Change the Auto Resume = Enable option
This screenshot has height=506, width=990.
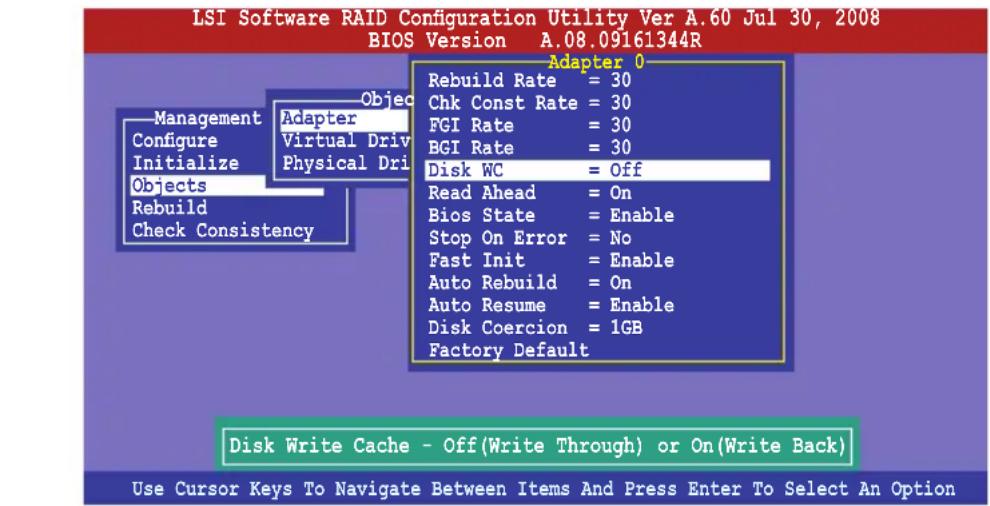pyautogui.click(x=551, y=305)
